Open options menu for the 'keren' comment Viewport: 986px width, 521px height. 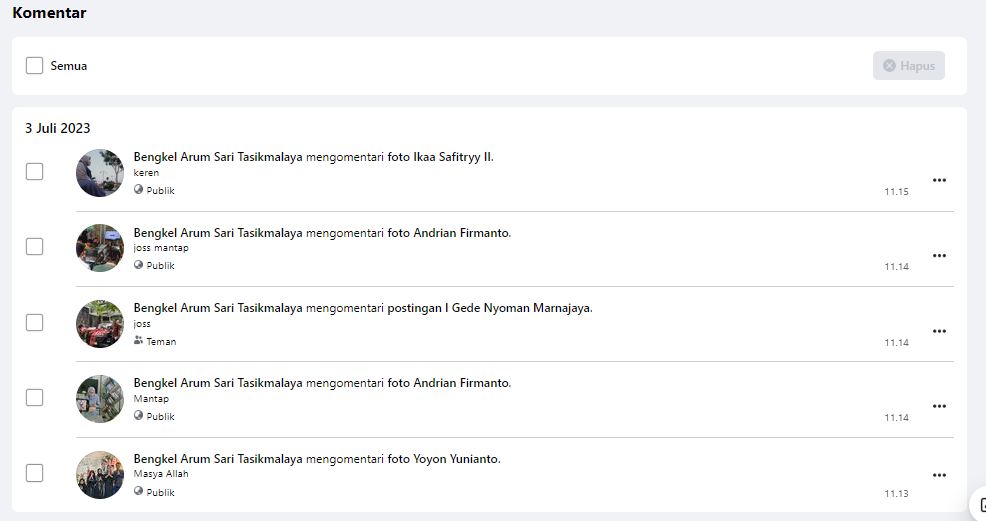click(x=939, y=180)
